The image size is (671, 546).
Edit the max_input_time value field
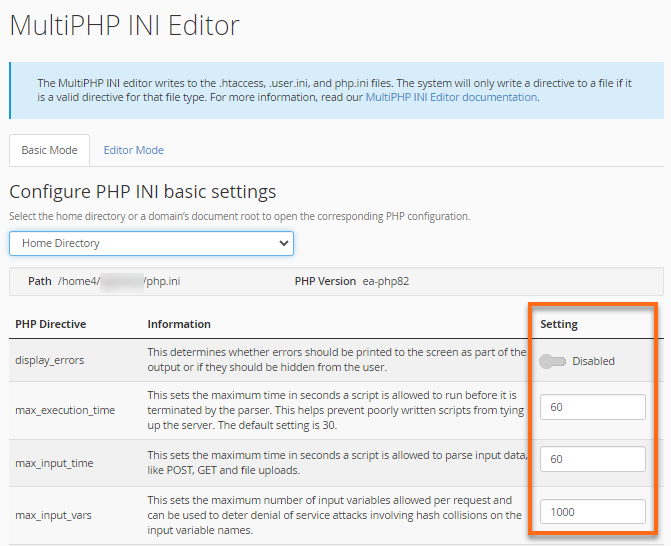click(x=593, y=459)
